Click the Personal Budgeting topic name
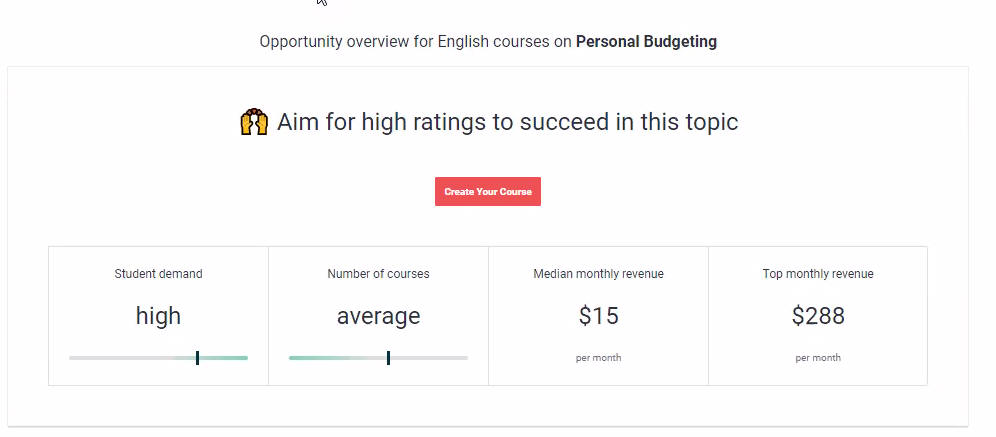This screenshot has height=437, width=996. (x=647, y=42)
